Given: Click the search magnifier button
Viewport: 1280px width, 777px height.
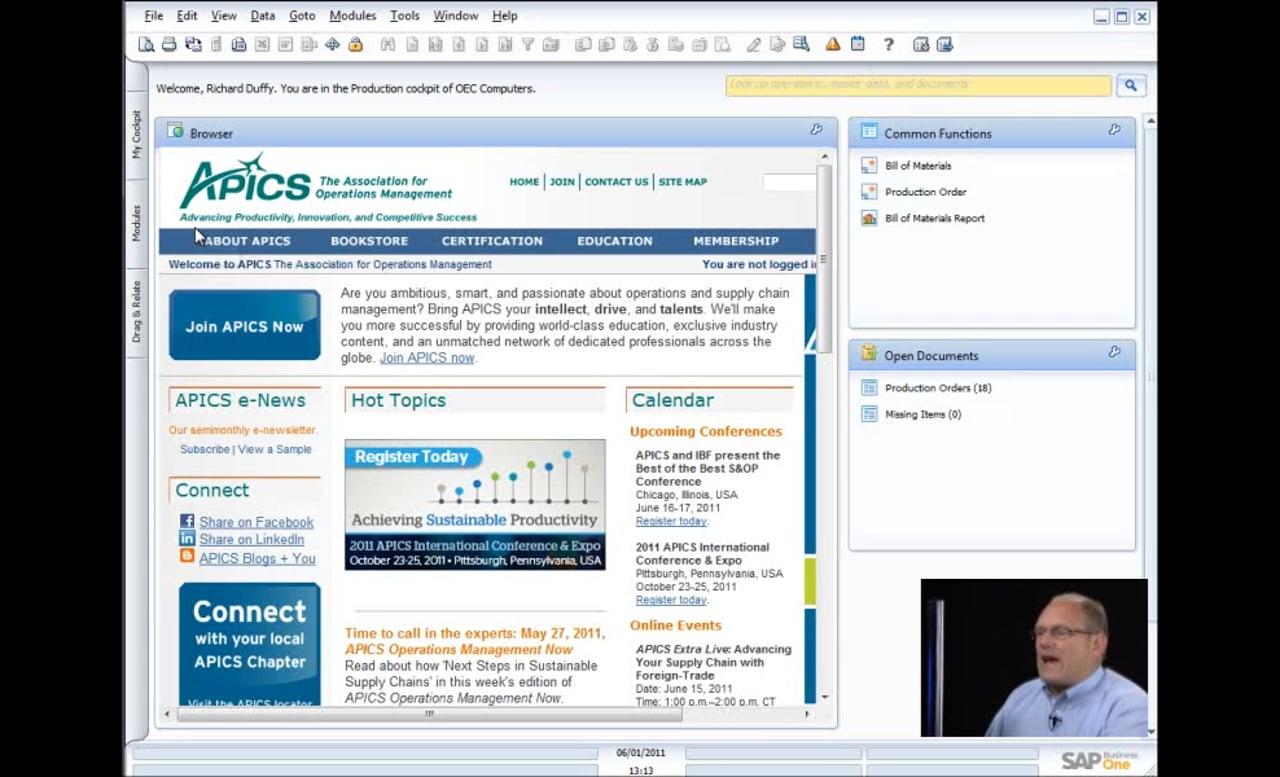Looking at the screenshot, I should [x=1130, y=86].
